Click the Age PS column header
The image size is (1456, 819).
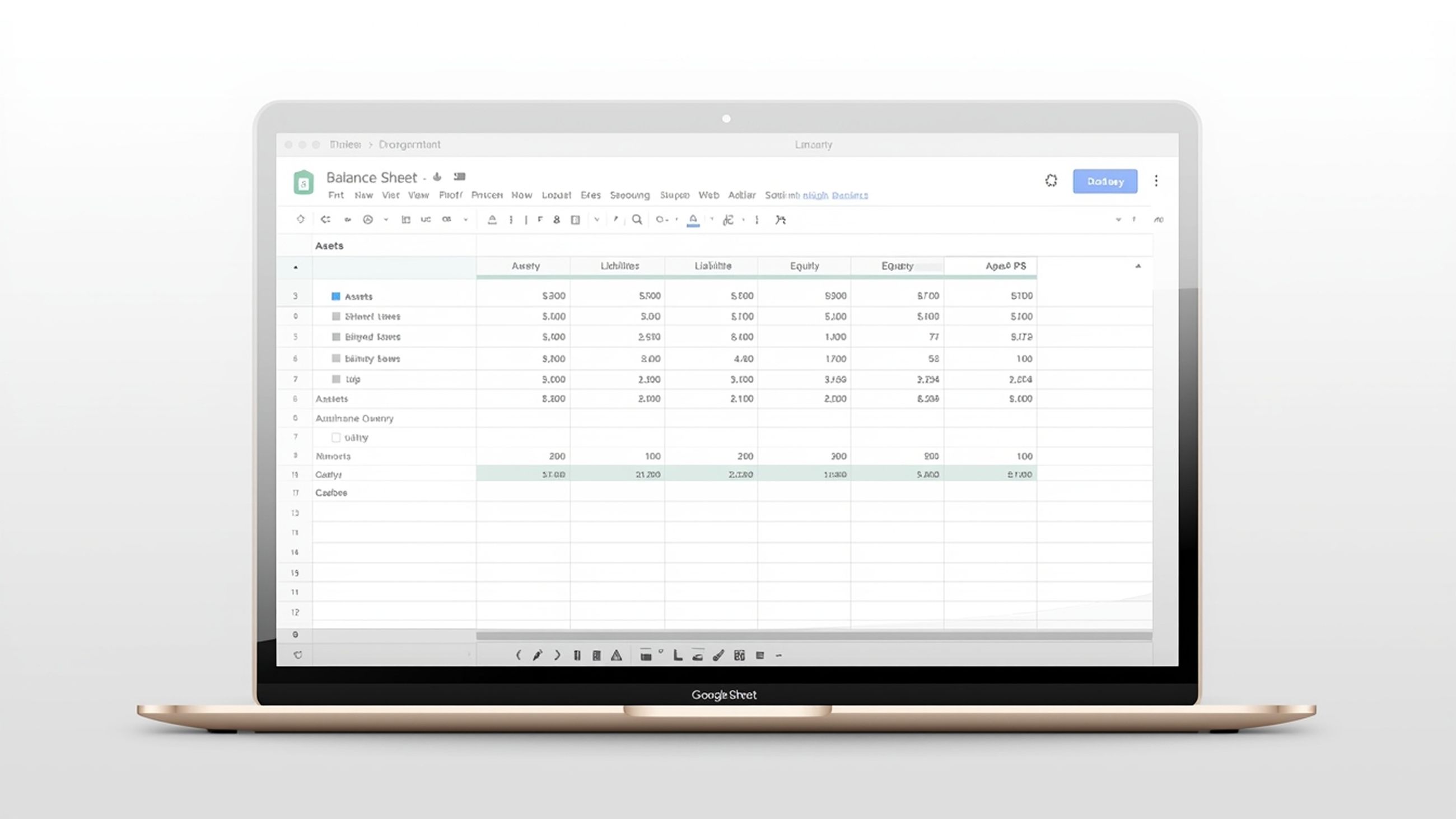coord(990,266)
